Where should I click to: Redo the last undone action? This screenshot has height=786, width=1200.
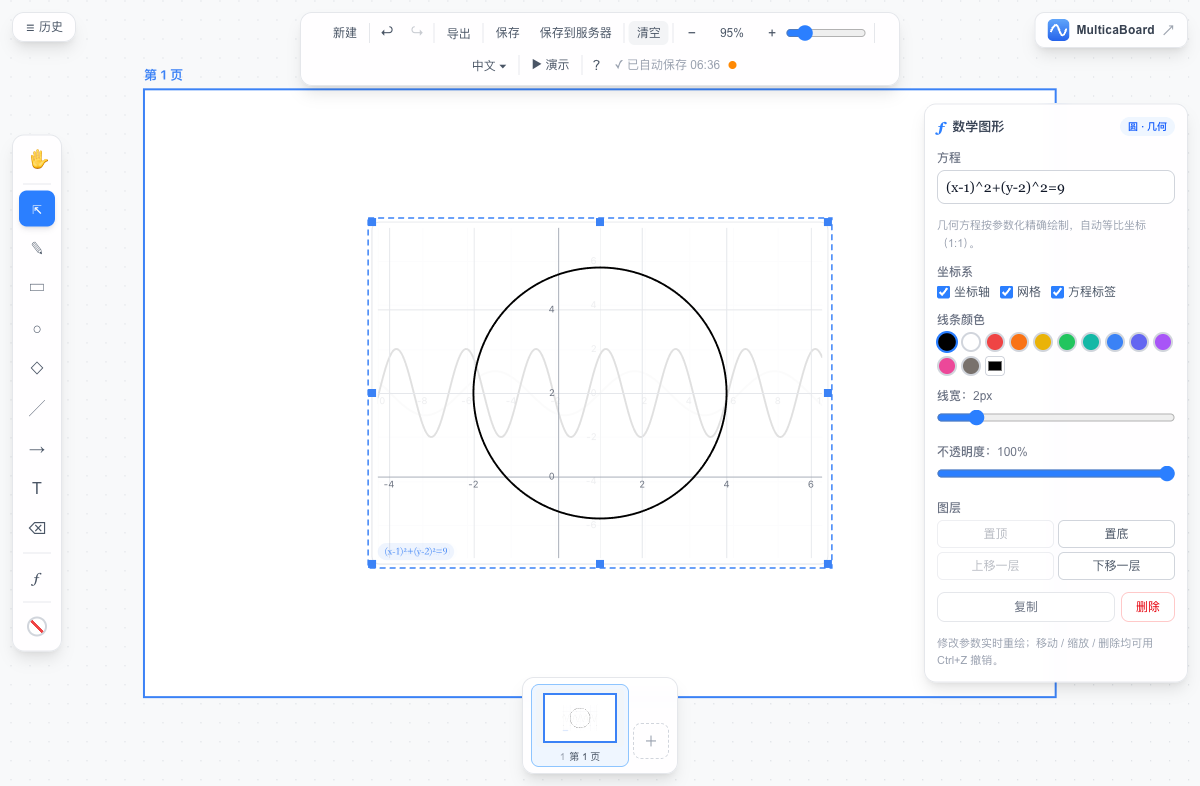pos(417,32)
